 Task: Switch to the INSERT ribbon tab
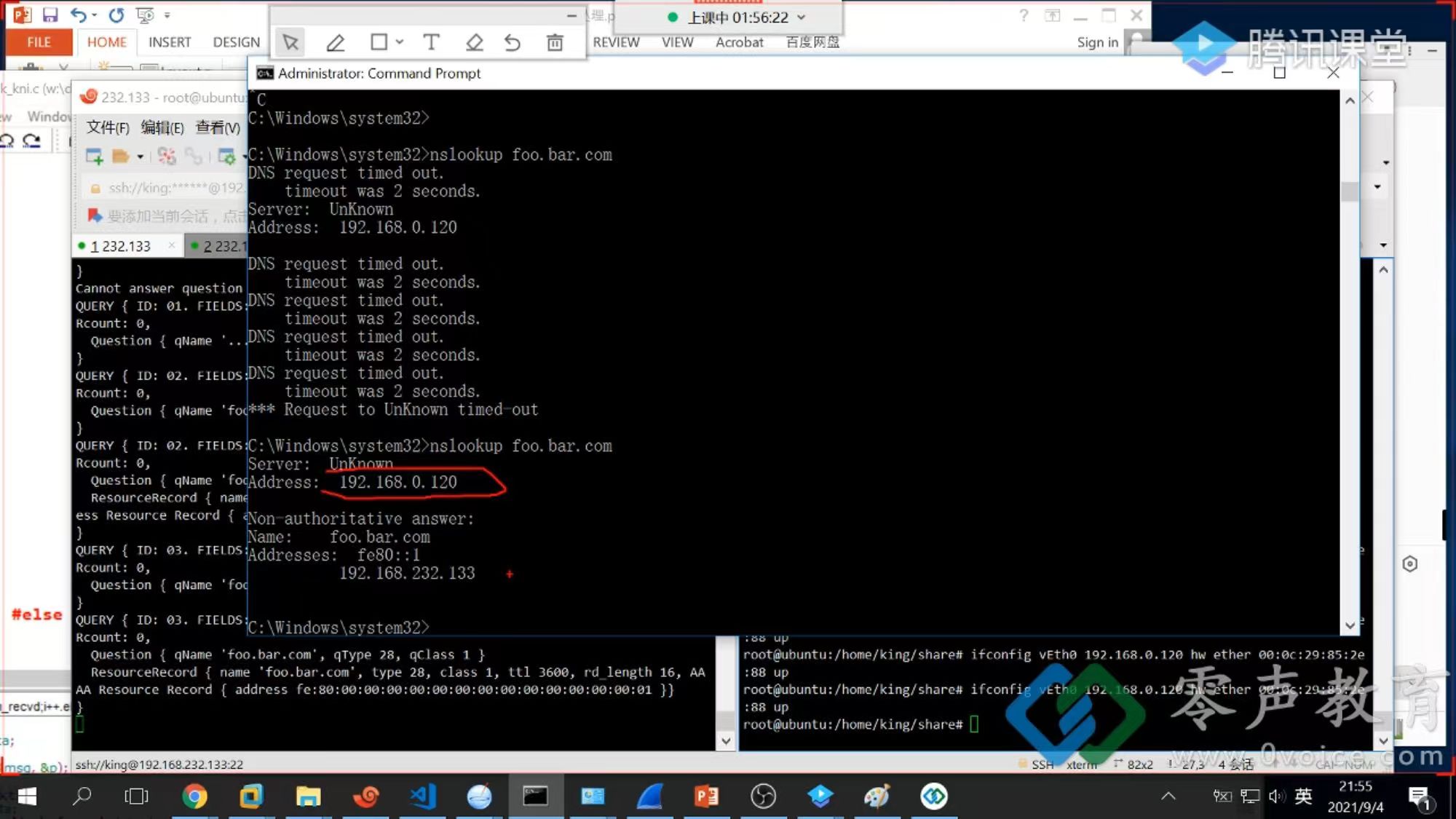pos(169,41)
